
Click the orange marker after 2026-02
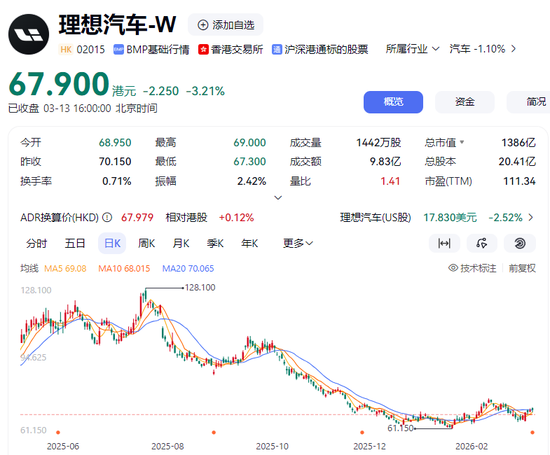tap(532, 433)
